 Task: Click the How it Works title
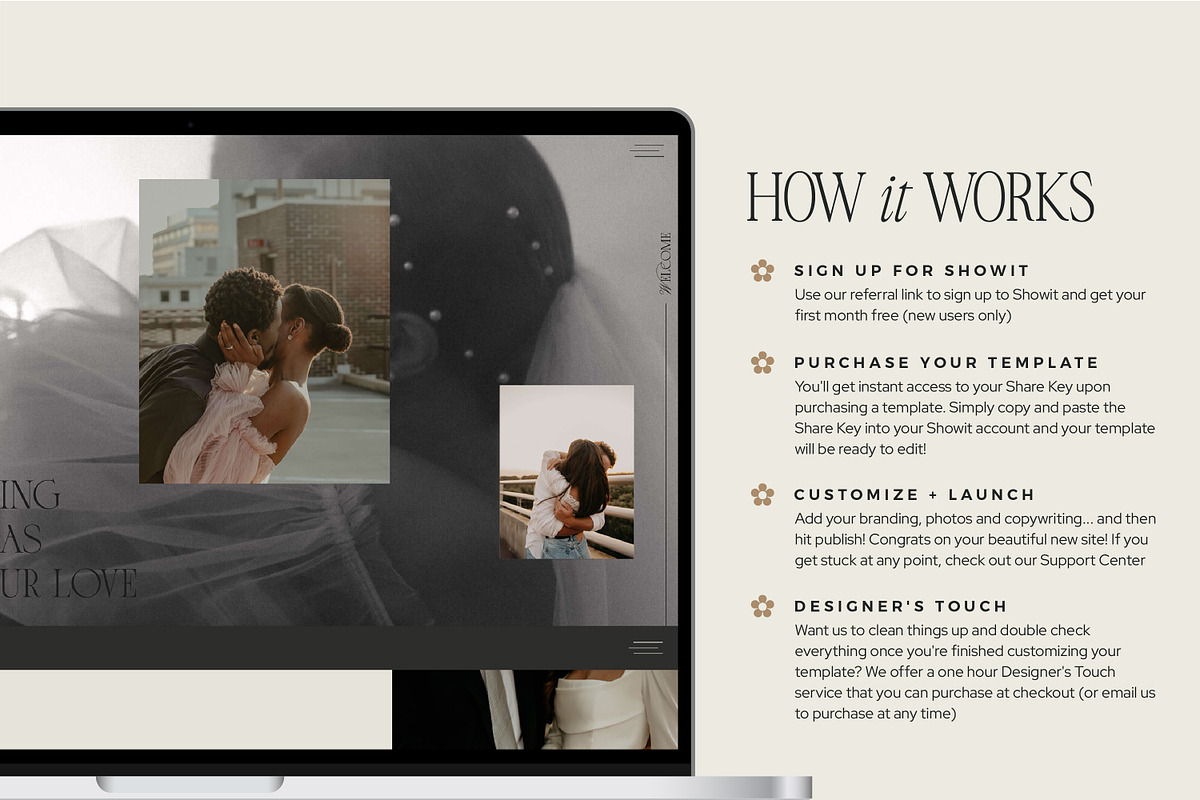click(920, 197)
